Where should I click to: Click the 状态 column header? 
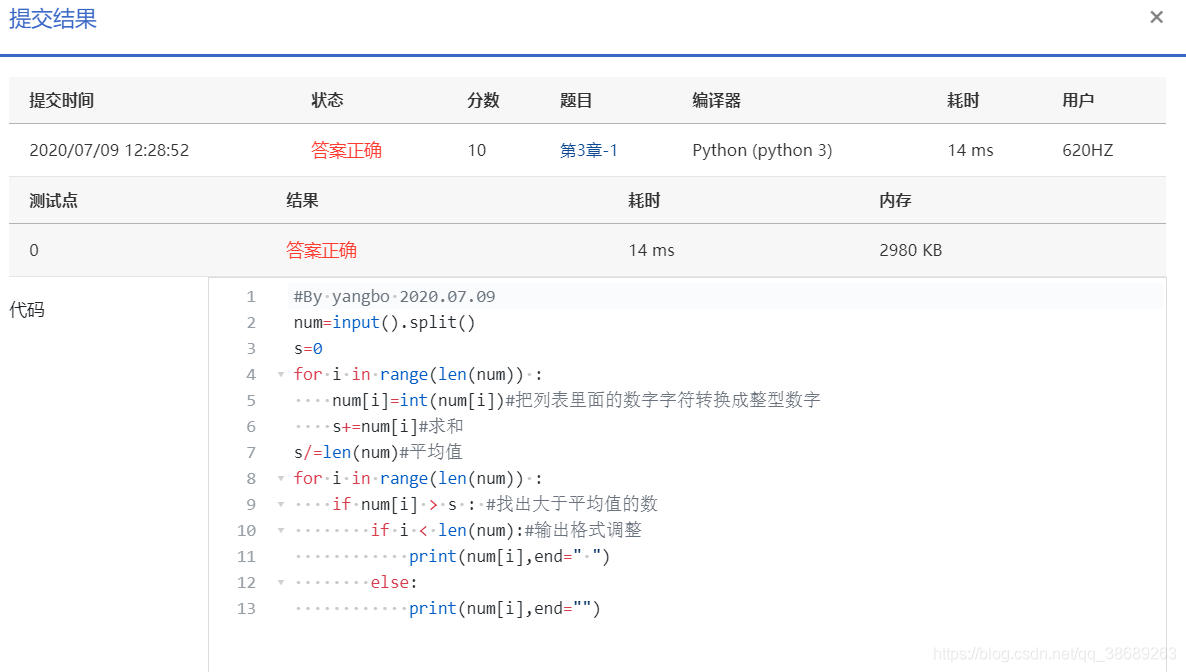click(x=328, y=100)
